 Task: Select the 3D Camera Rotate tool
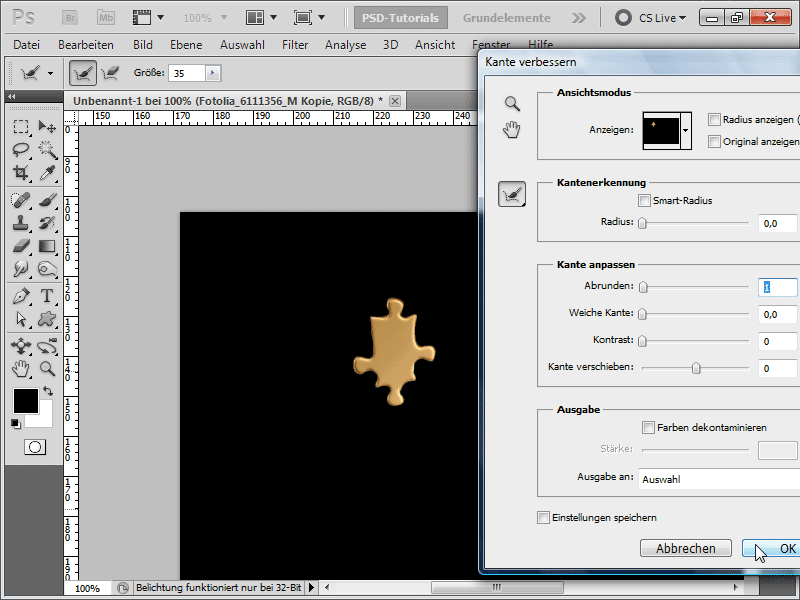click(47, 346)
